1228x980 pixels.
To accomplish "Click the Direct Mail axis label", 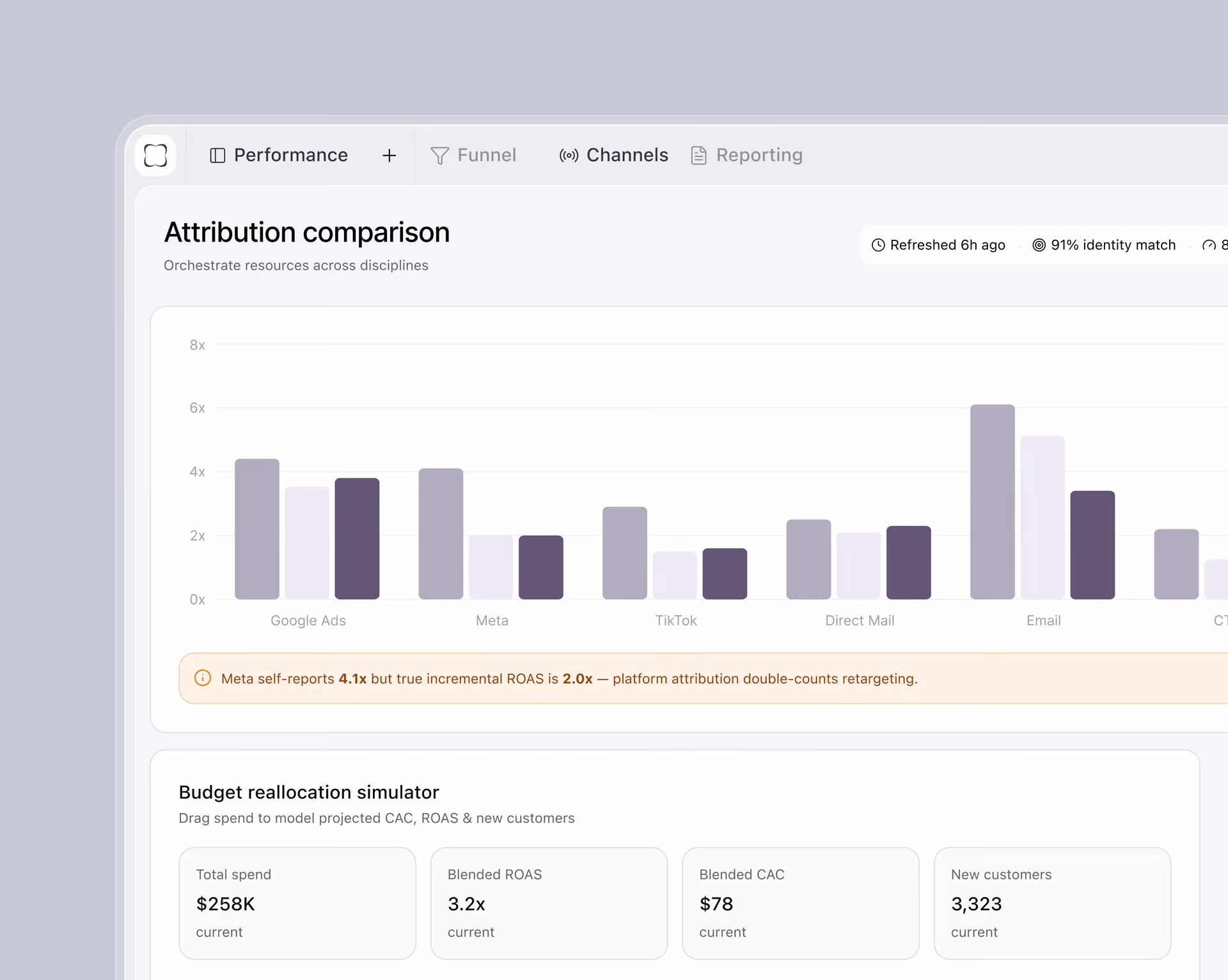I will point(860,620).
